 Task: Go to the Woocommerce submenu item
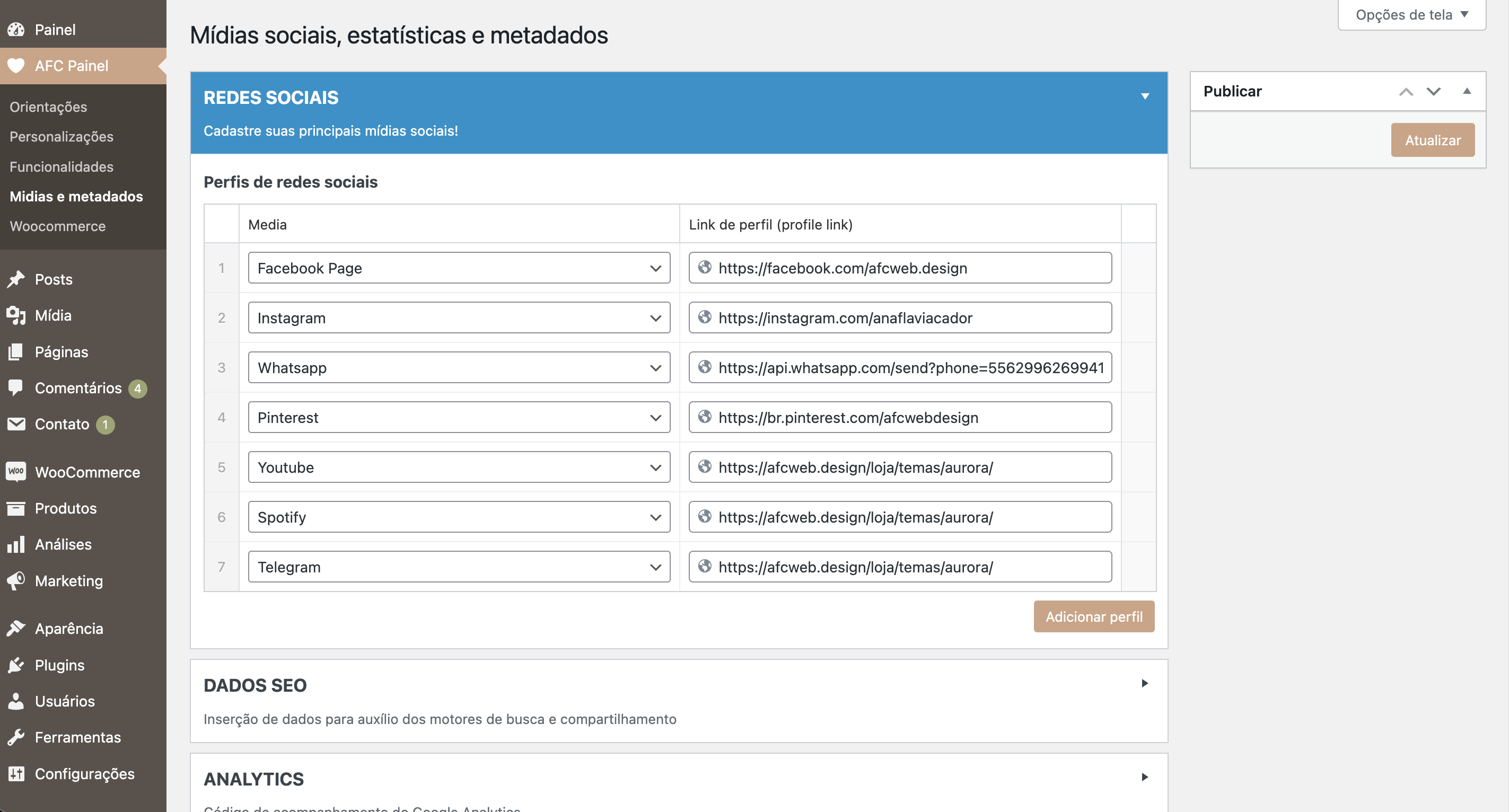(x=57, y=226)
